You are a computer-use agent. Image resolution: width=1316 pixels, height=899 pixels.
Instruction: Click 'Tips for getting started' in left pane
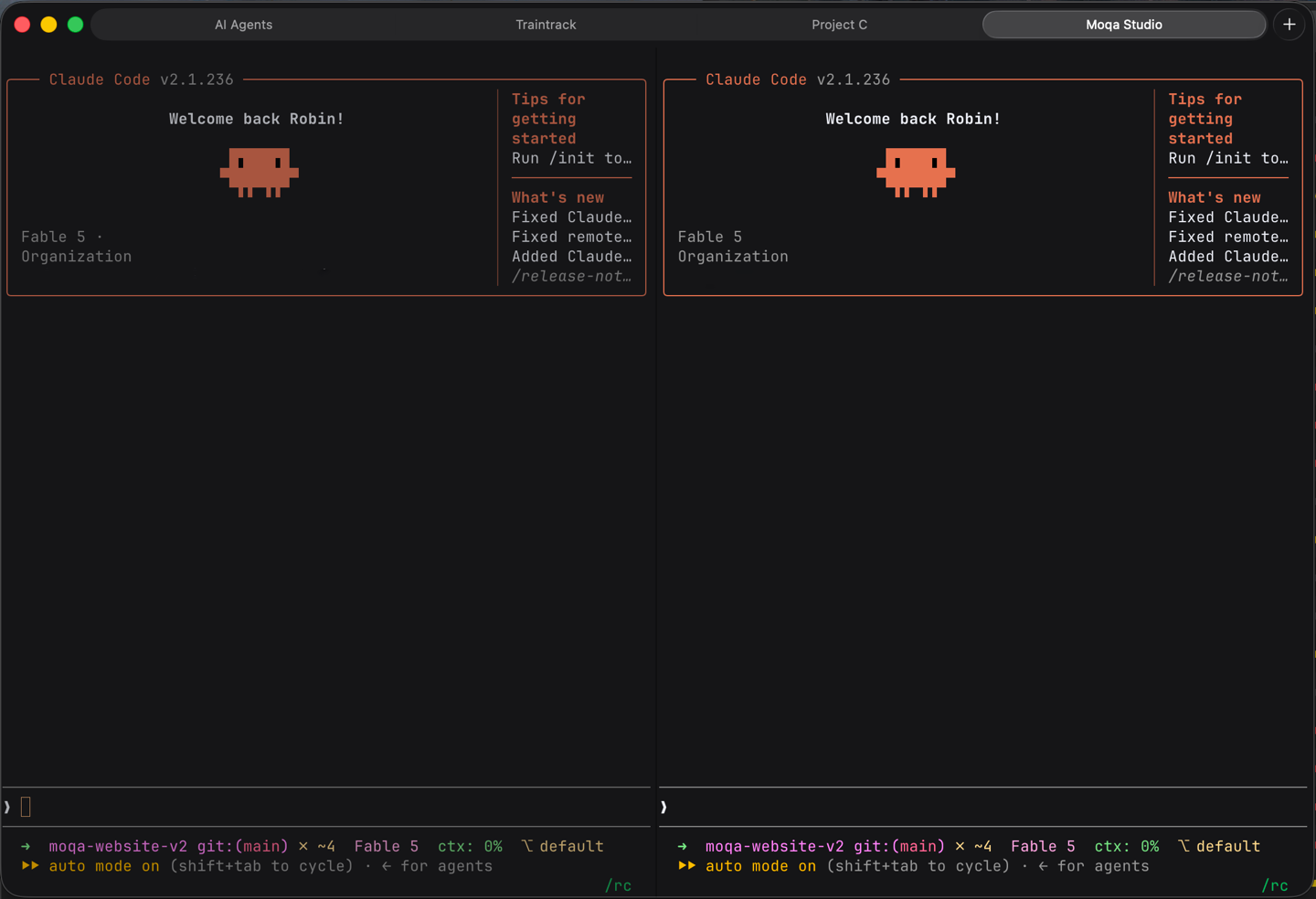click(x=548, y=119)
